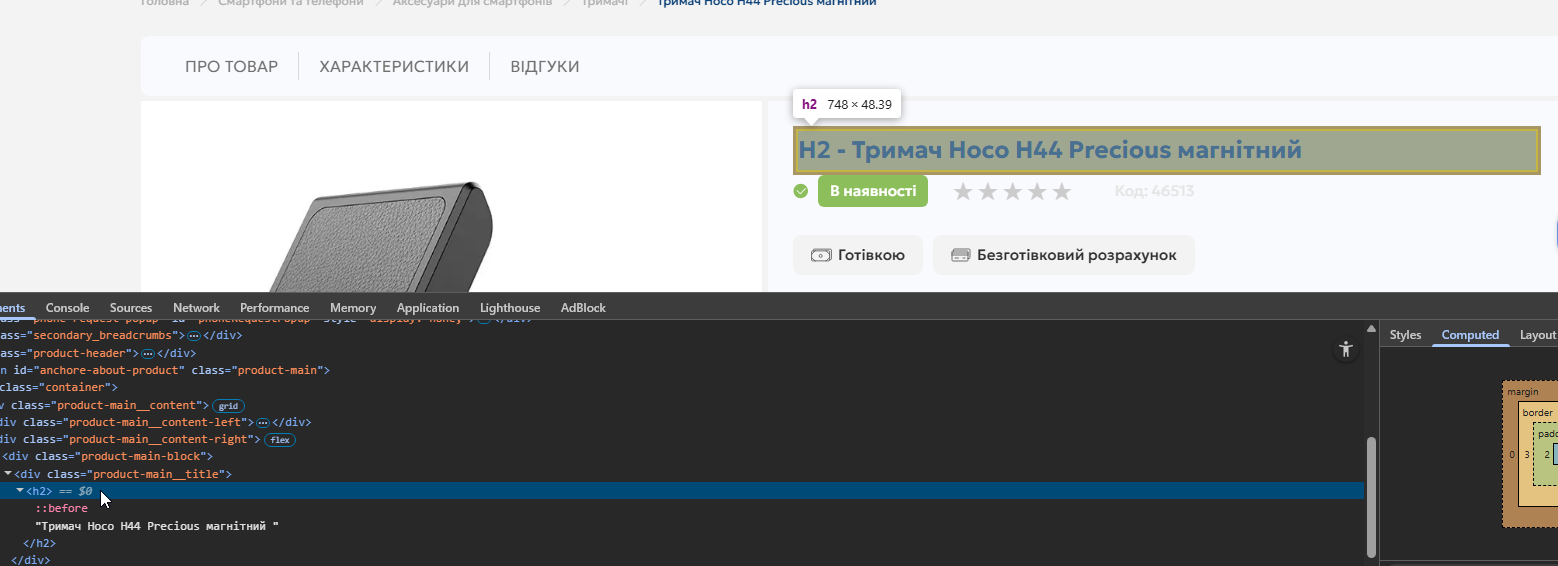
Task: Open the ХАРАКТЕРИСТИКИ page tab
Action: coord(394,67)
